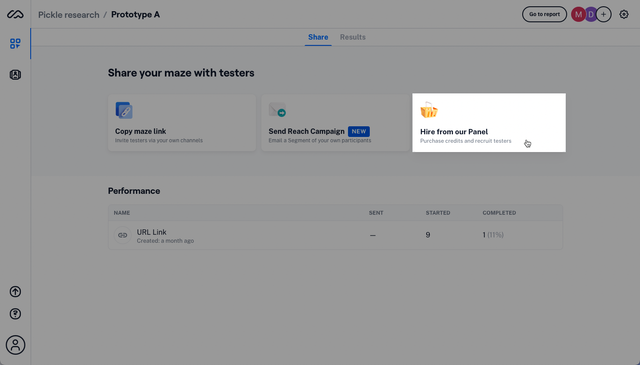This screenshot has width=640, height=365.
Task: Switch to the Results tab
Action: [x=353, y=37]
